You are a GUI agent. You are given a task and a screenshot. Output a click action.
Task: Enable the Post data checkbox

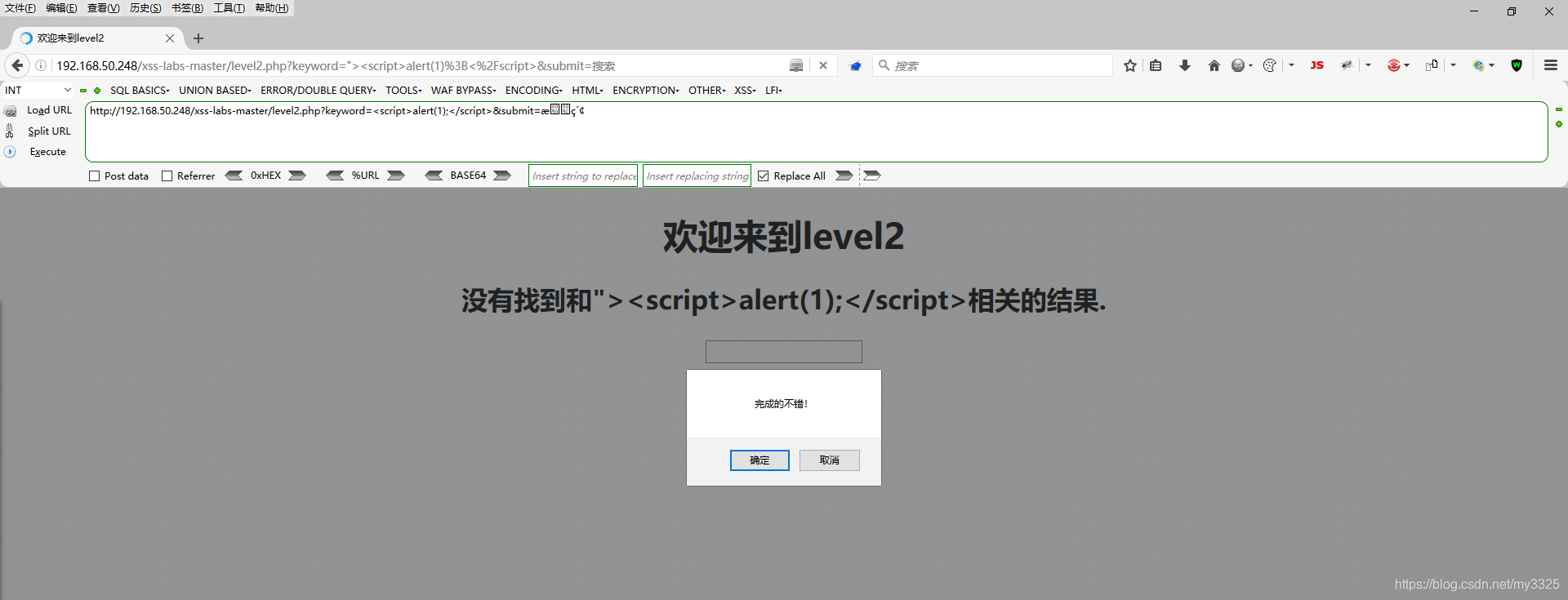point(94,176)
